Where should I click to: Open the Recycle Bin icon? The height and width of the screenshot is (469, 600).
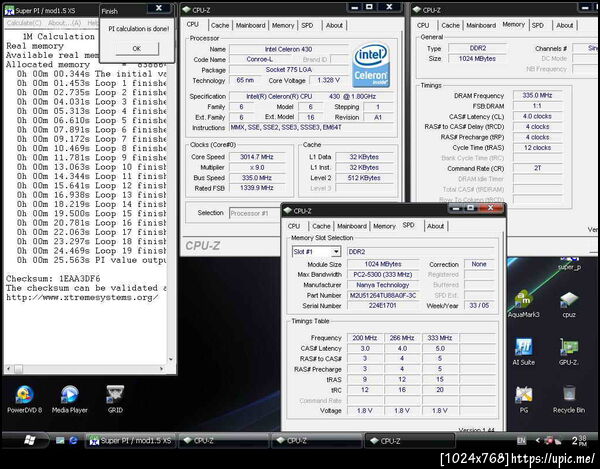(x=569, y=399)
